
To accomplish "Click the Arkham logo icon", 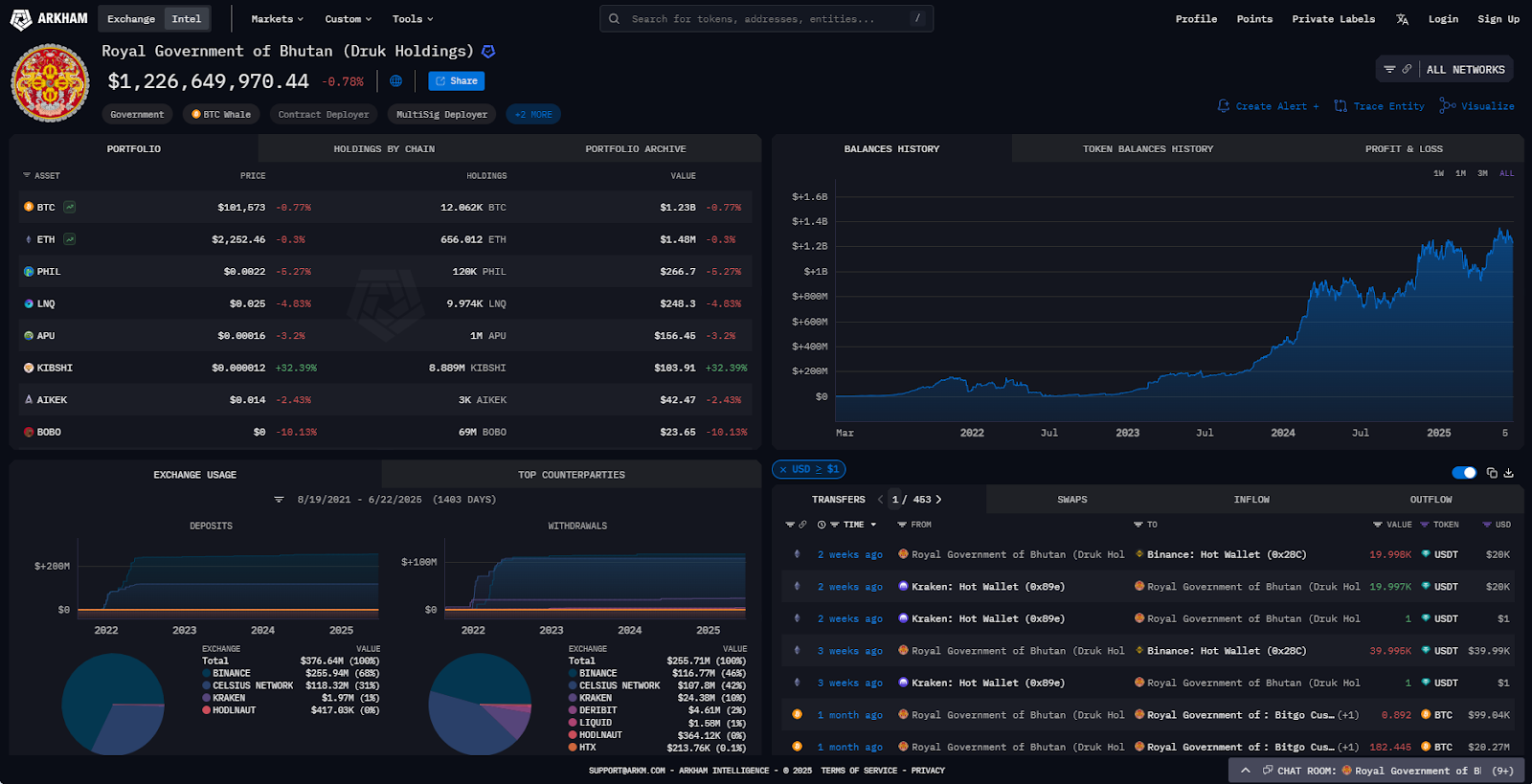I will coord(21,19).
